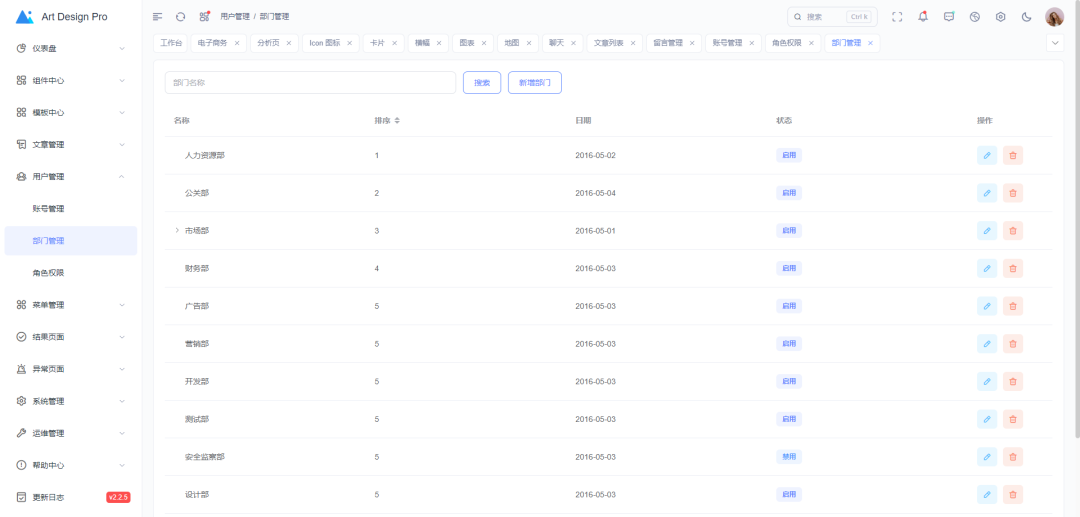Open the settings gear in the header
The image size is (1080, 517).
pos(1000,17)
